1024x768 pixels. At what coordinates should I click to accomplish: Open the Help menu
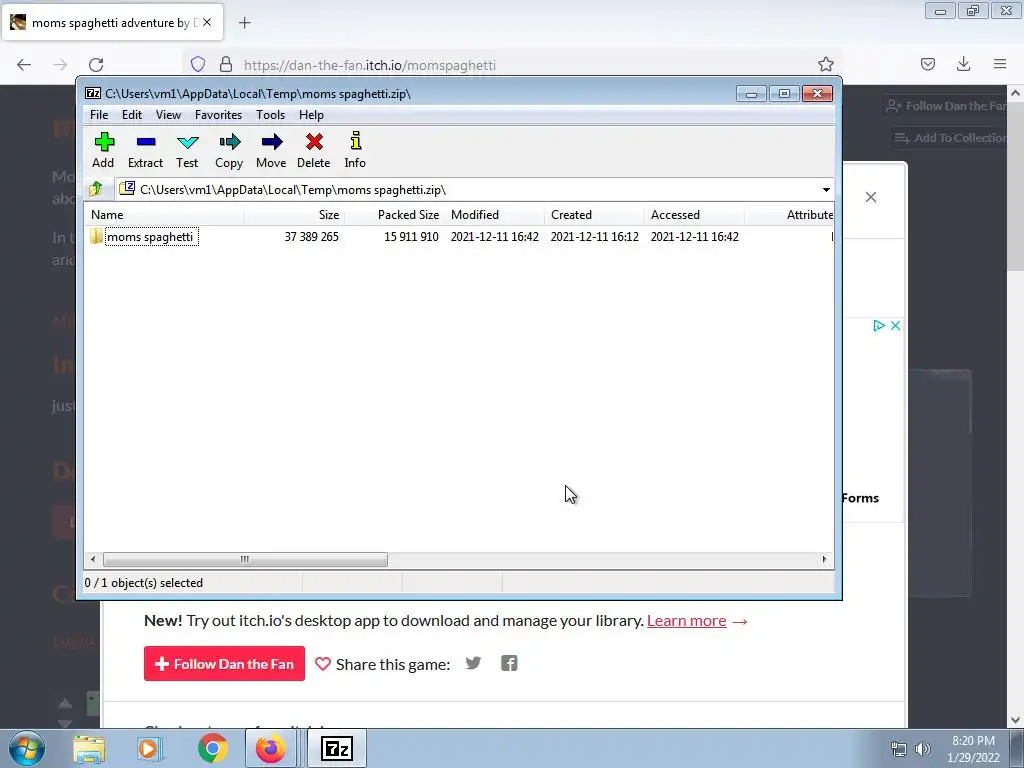coord(312,115)
